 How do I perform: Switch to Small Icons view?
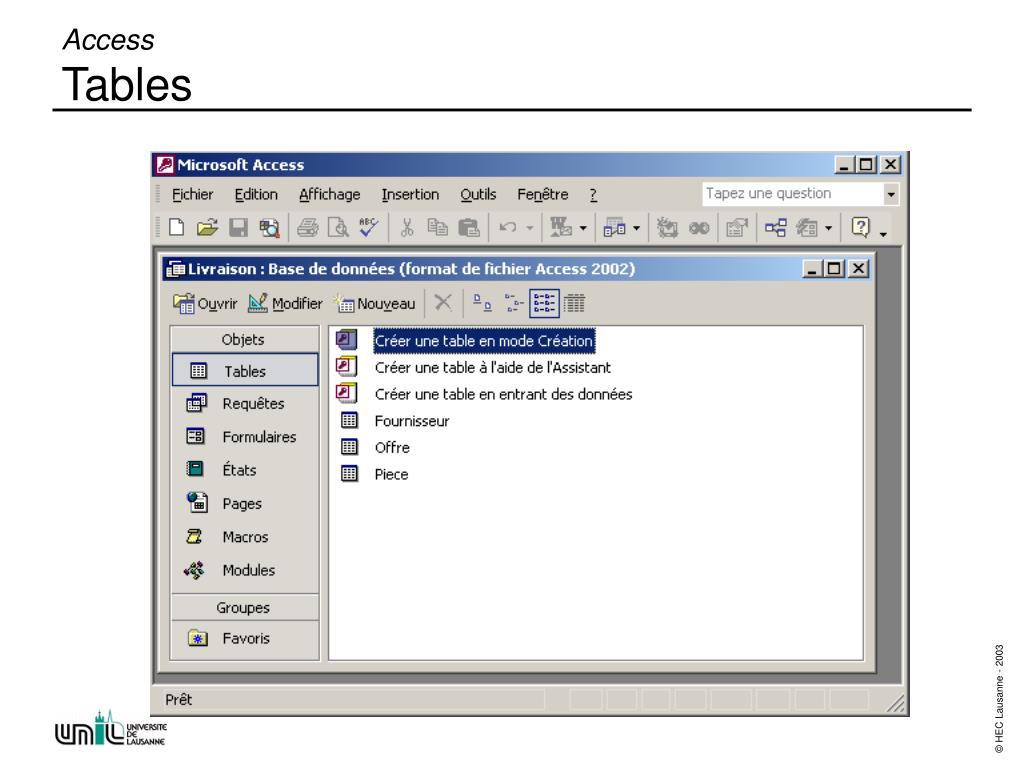pos(514,303)
